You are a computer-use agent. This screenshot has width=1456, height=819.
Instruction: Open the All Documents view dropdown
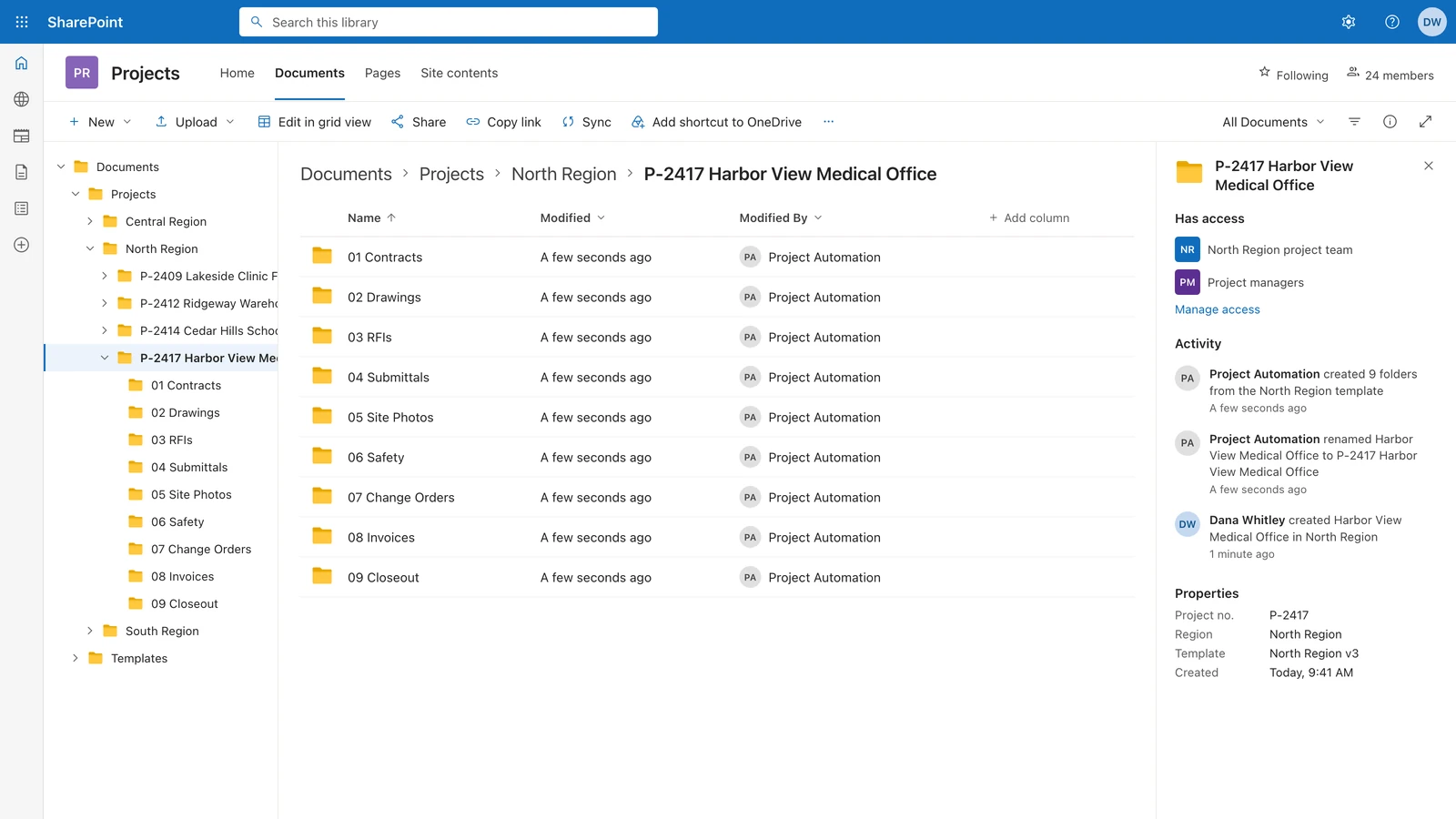coord(1273,122)
